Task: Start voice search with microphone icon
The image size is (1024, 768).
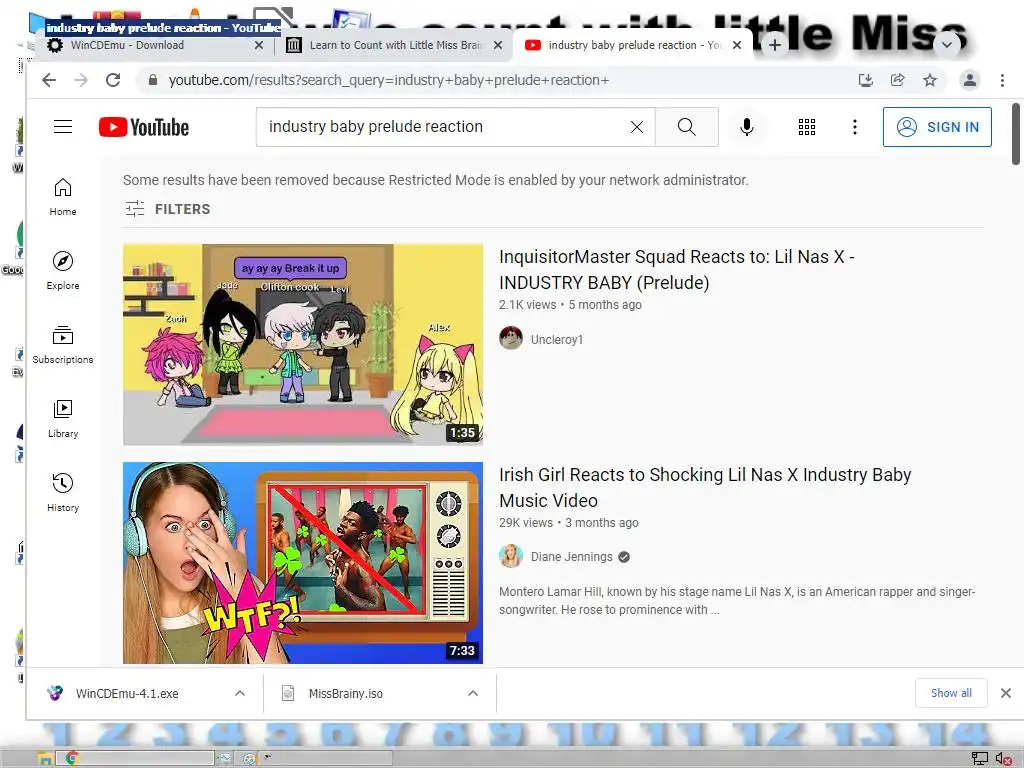Action: [746, 127]
